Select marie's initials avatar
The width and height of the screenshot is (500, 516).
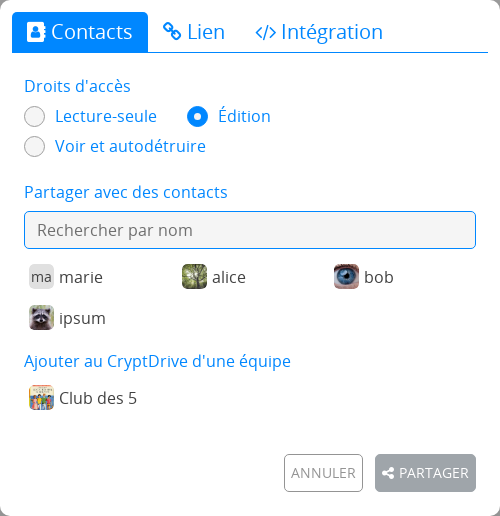(x=41, y=277)
